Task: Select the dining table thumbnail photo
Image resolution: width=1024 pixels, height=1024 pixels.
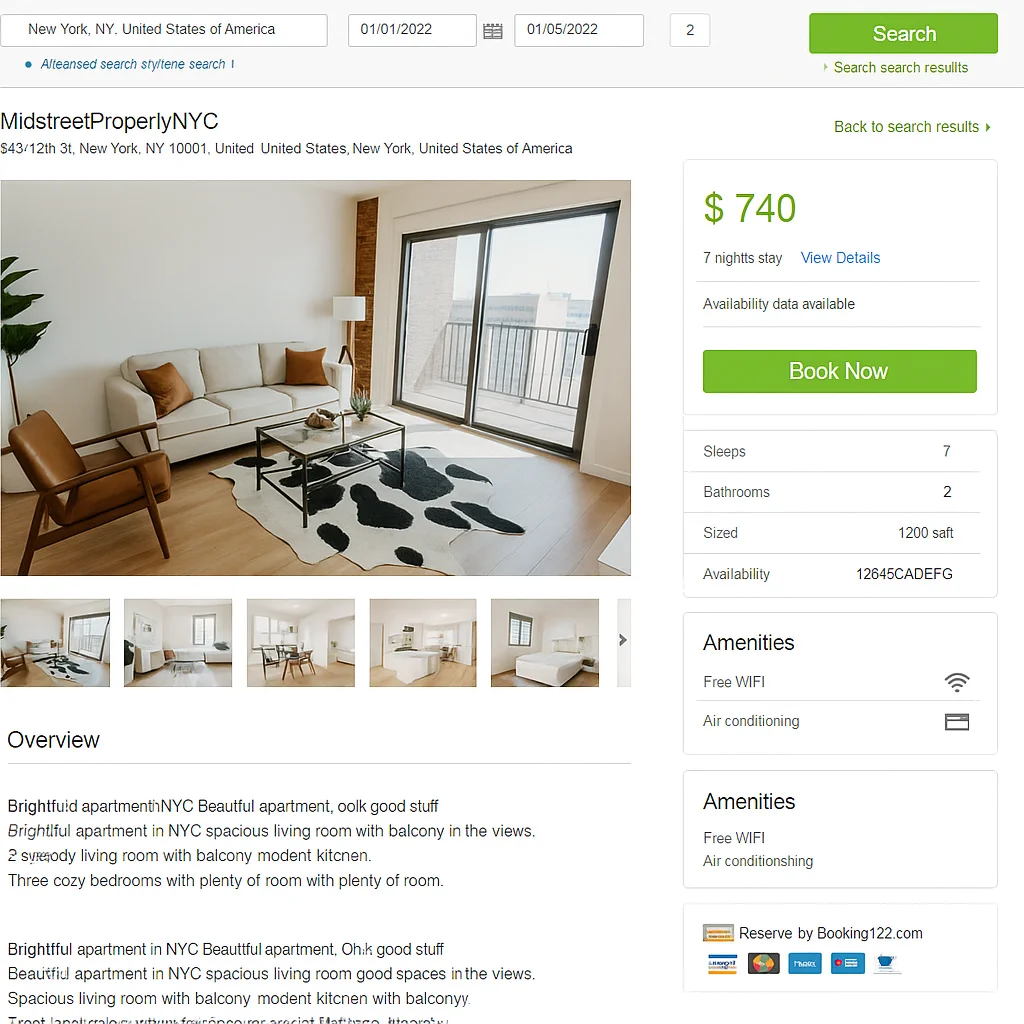Action: click(300, 643)
